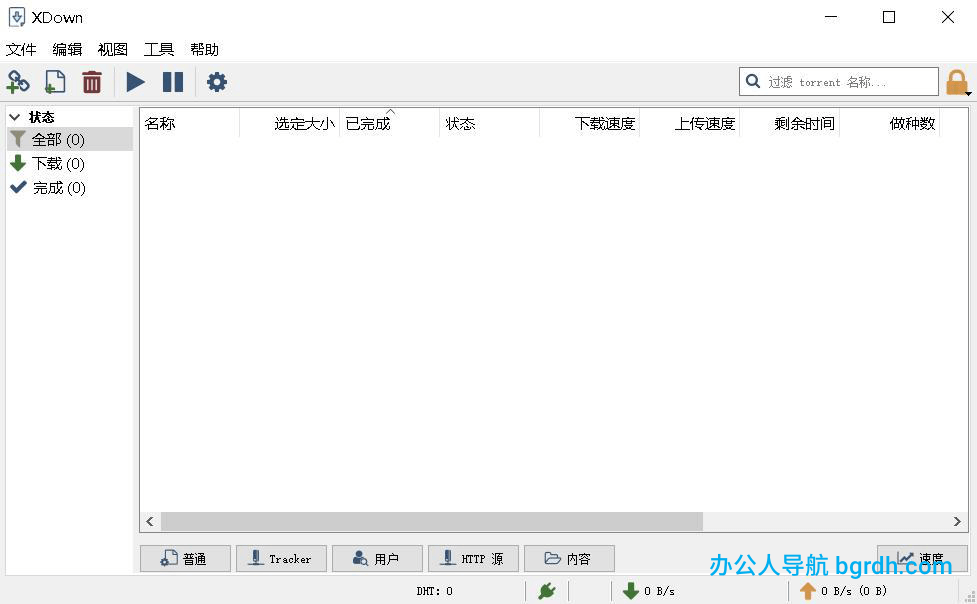Minimize the XDown window
This screenshot has width=977, height=604.
pos(831,17)
